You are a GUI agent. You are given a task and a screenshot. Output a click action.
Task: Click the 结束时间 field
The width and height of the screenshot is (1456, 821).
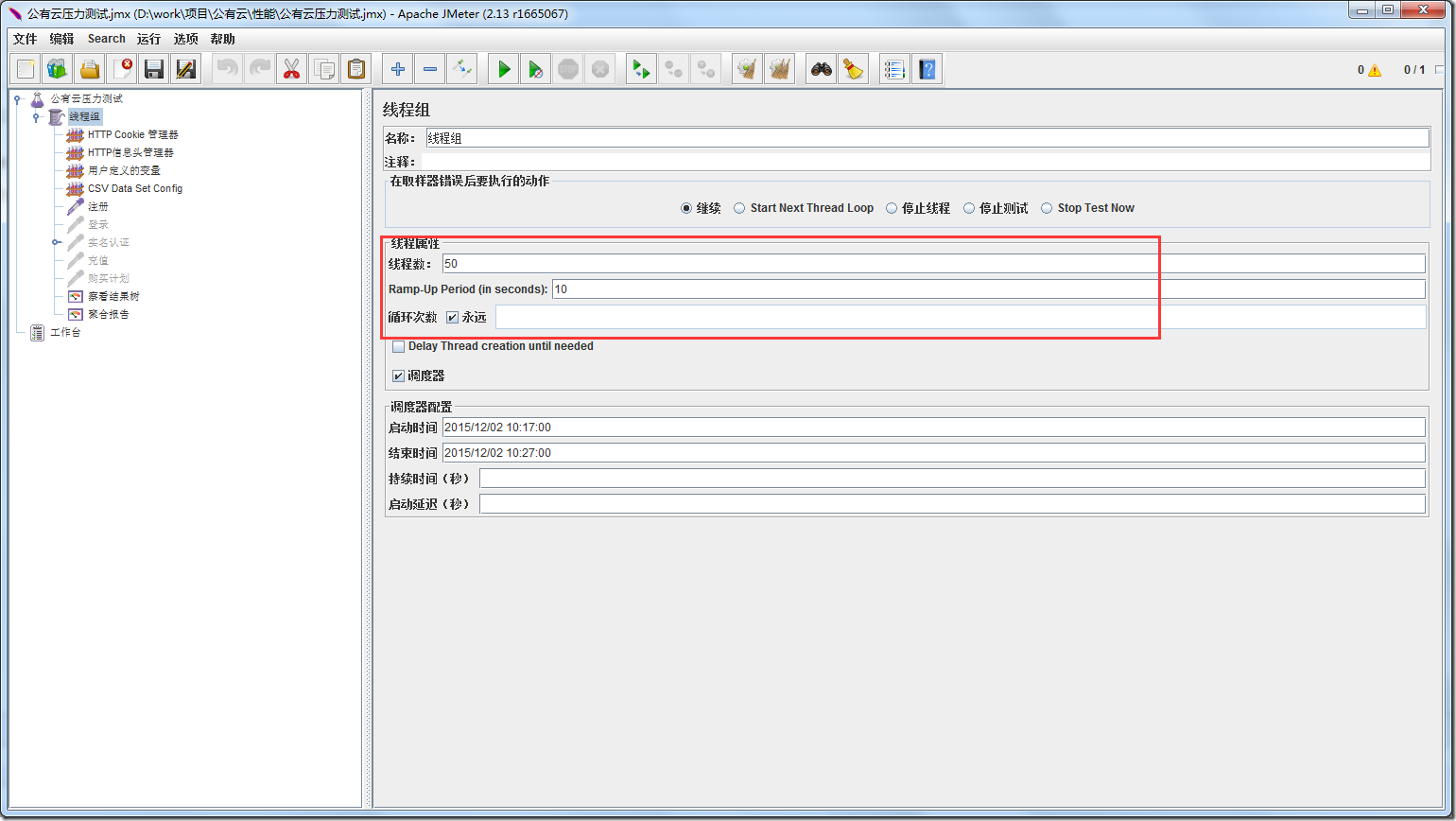click(933, 452)
